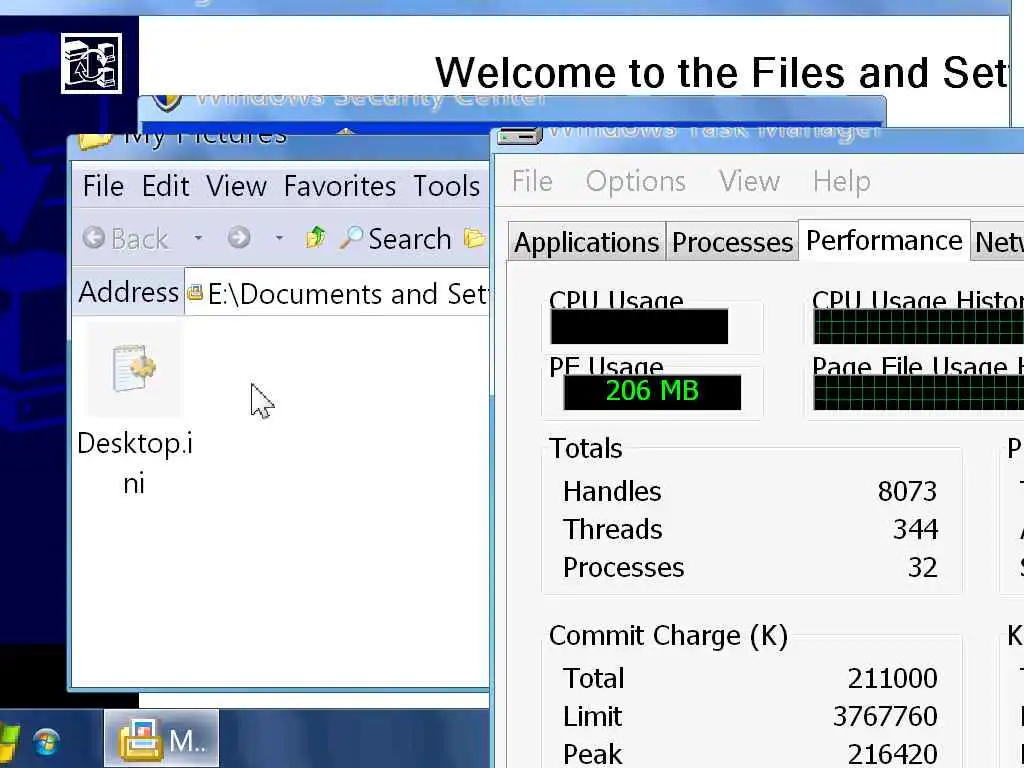Click the Commit Charge Limit 3767760
Image resolution: width=1024 pixels, height=768 pixels.
click(x=886, y=716)
